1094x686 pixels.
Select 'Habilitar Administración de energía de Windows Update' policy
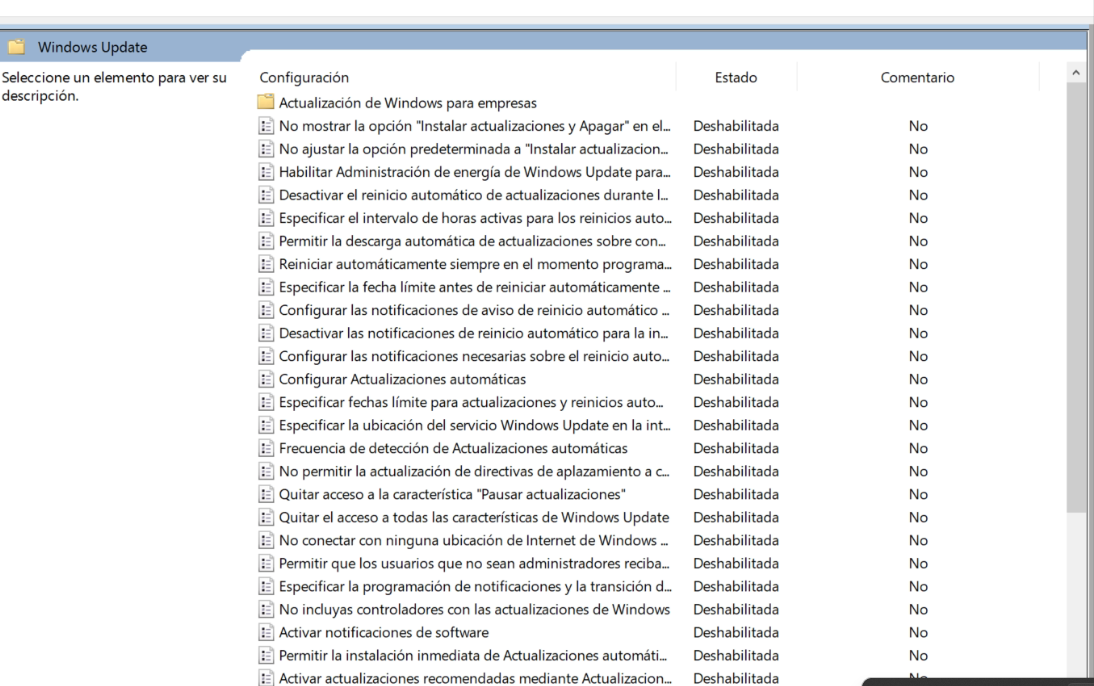(473, 172)
